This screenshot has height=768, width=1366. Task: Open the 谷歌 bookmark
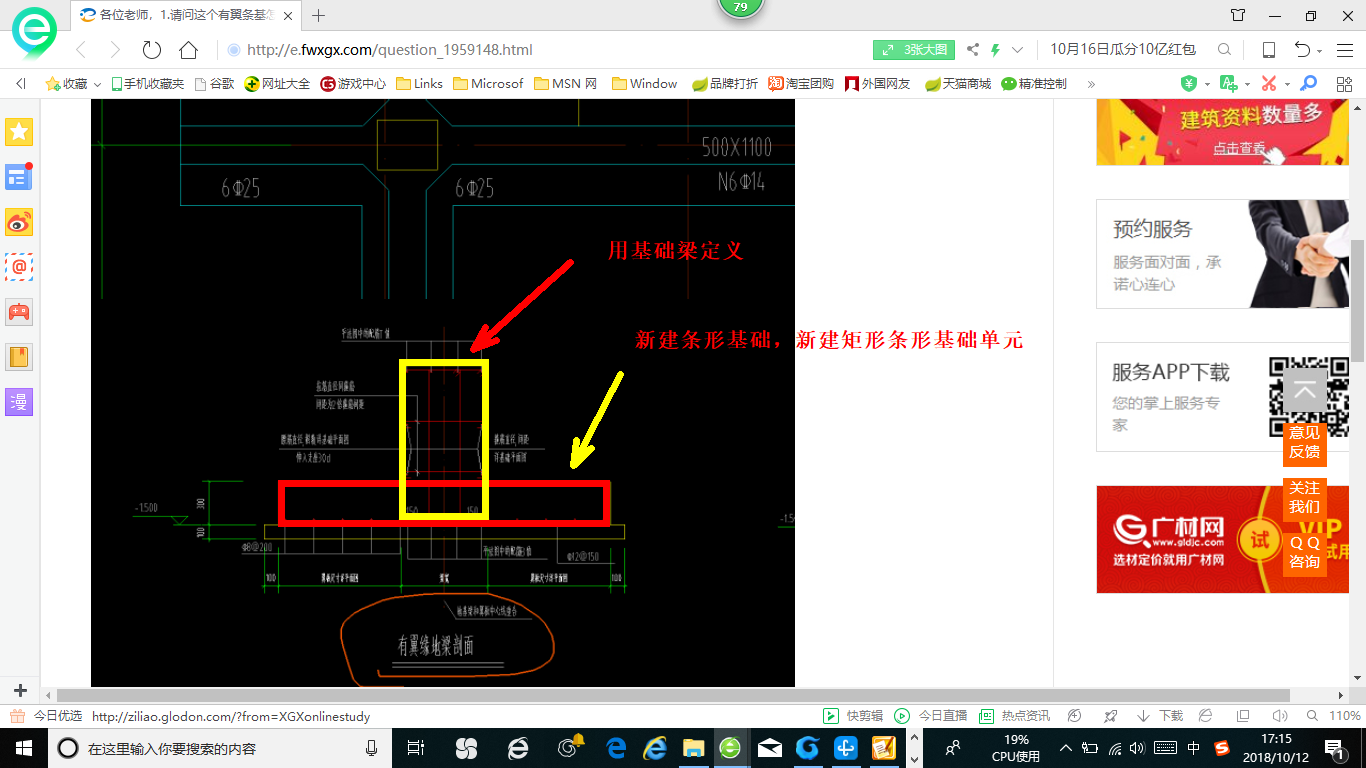click(x=214, y=84)
